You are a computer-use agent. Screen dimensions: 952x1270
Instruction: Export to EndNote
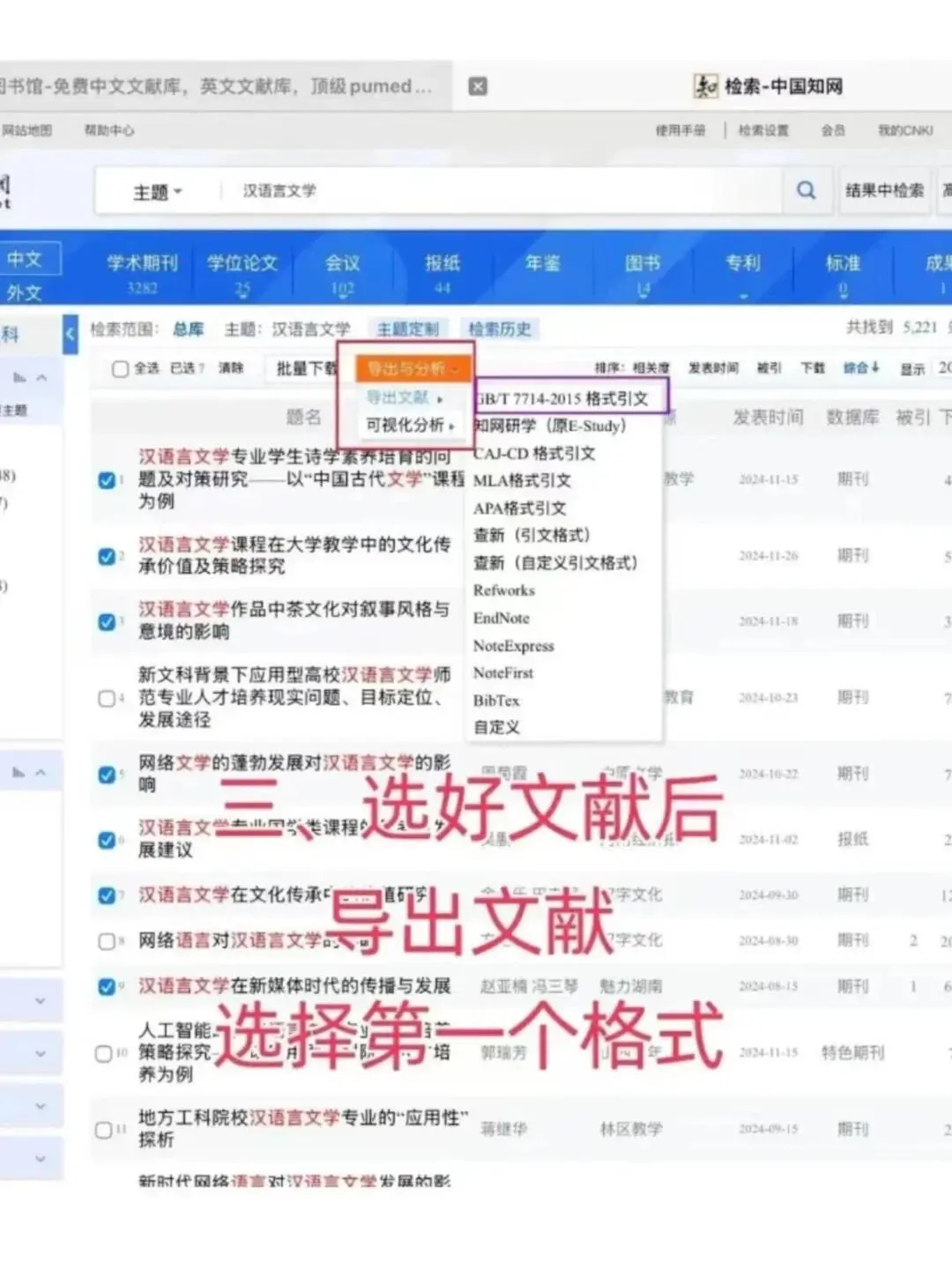(x=502, y=618)
